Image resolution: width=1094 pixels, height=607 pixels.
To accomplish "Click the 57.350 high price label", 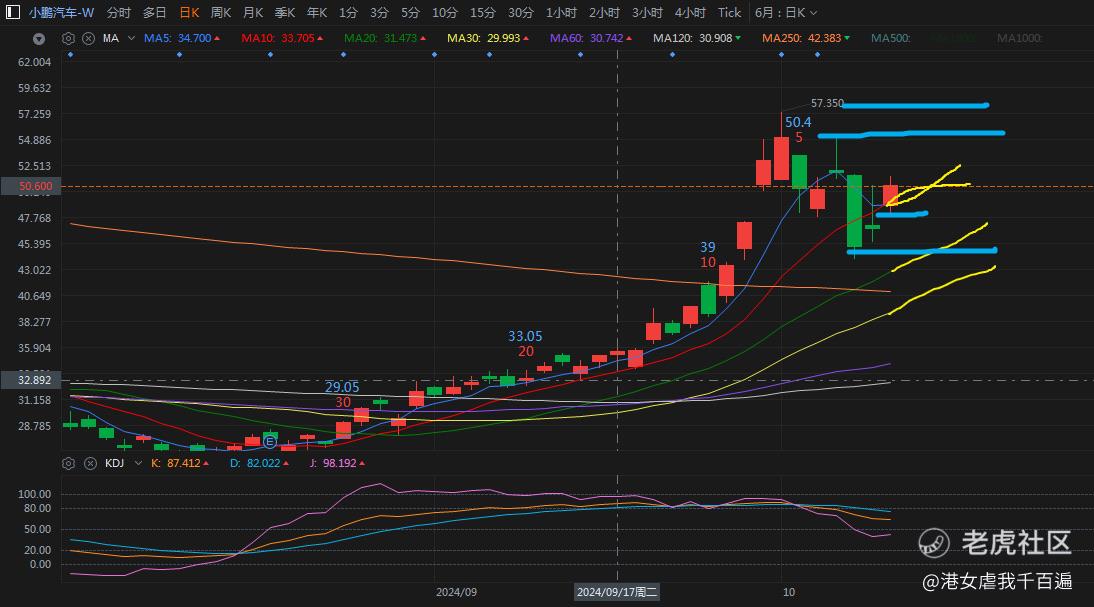I will tap(827, 103).
